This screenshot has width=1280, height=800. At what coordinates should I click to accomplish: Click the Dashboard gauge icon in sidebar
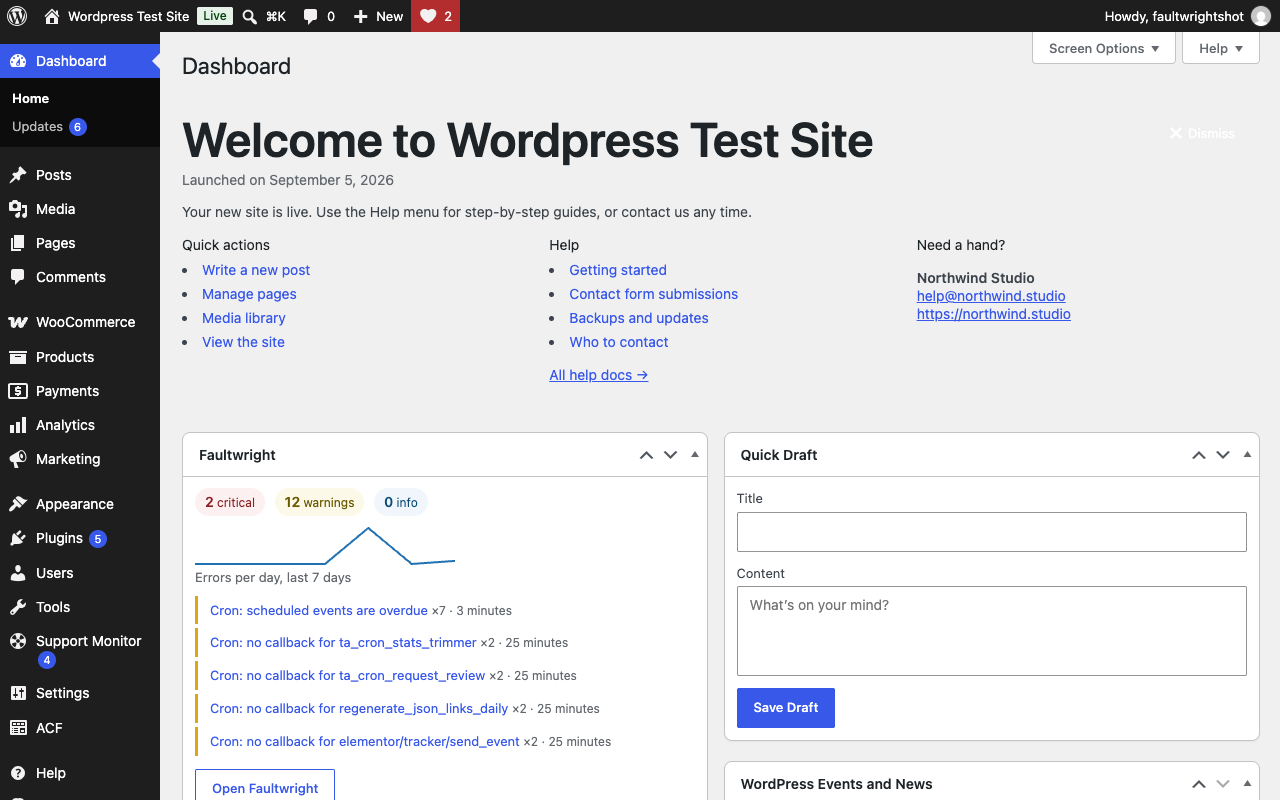[18, 61]
